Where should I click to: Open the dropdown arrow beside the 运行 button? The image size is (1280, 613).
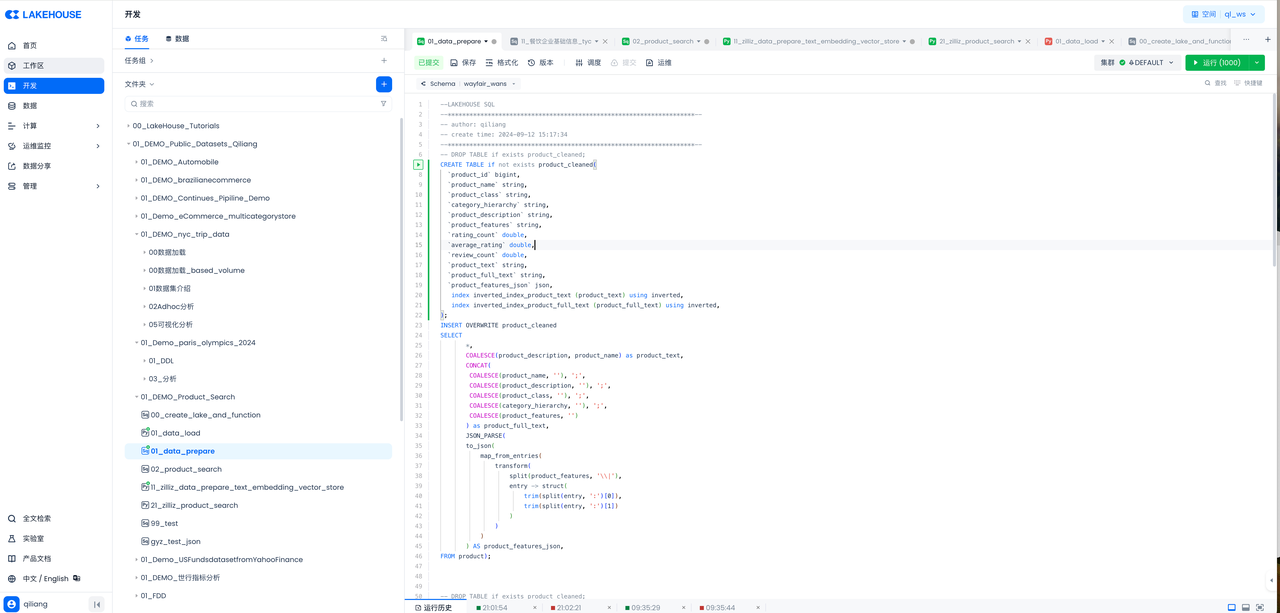tap(1257, 63)
